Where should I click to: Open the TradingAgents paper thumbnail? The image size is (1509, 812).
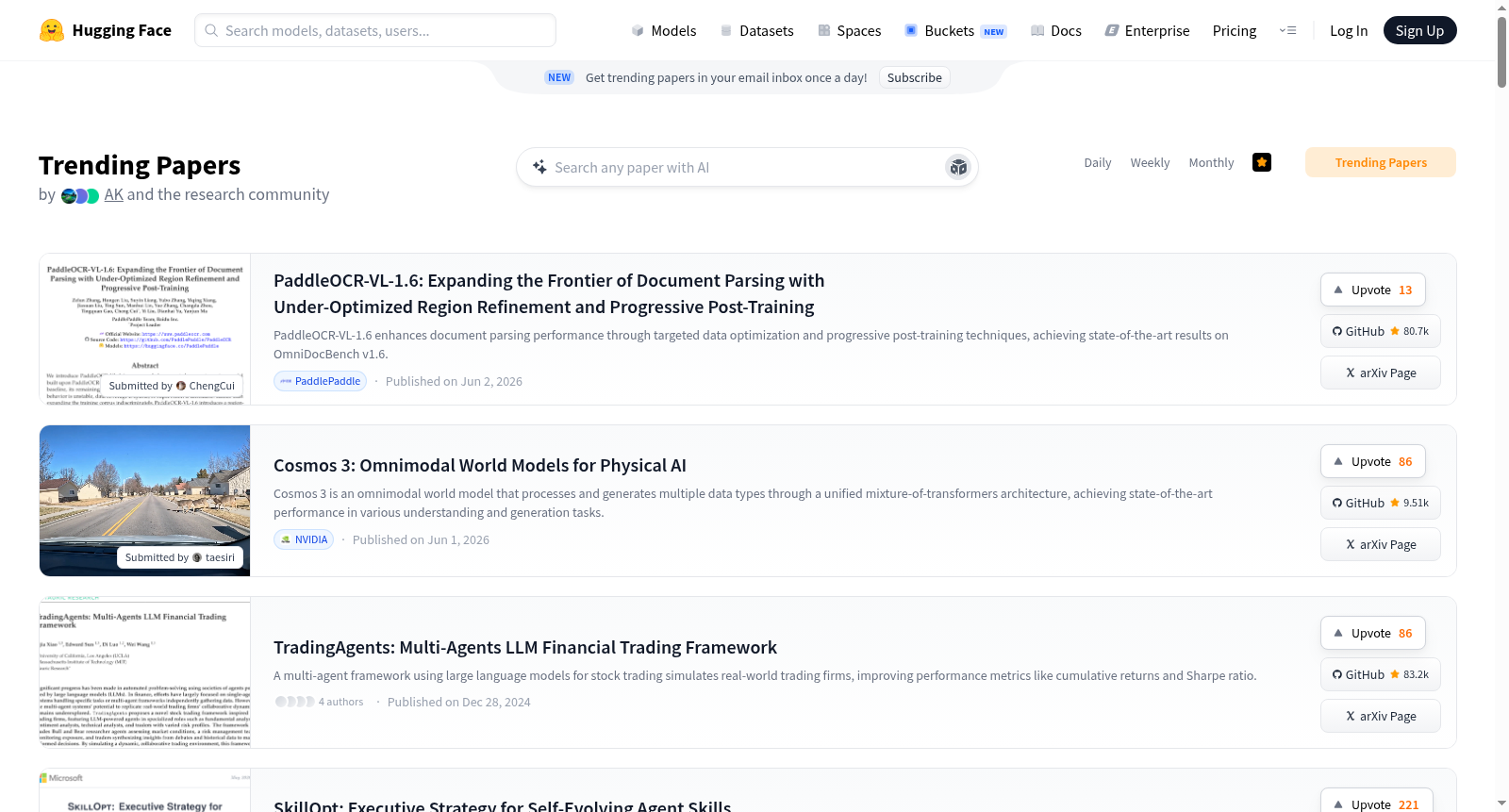click(x=145, y=672)
